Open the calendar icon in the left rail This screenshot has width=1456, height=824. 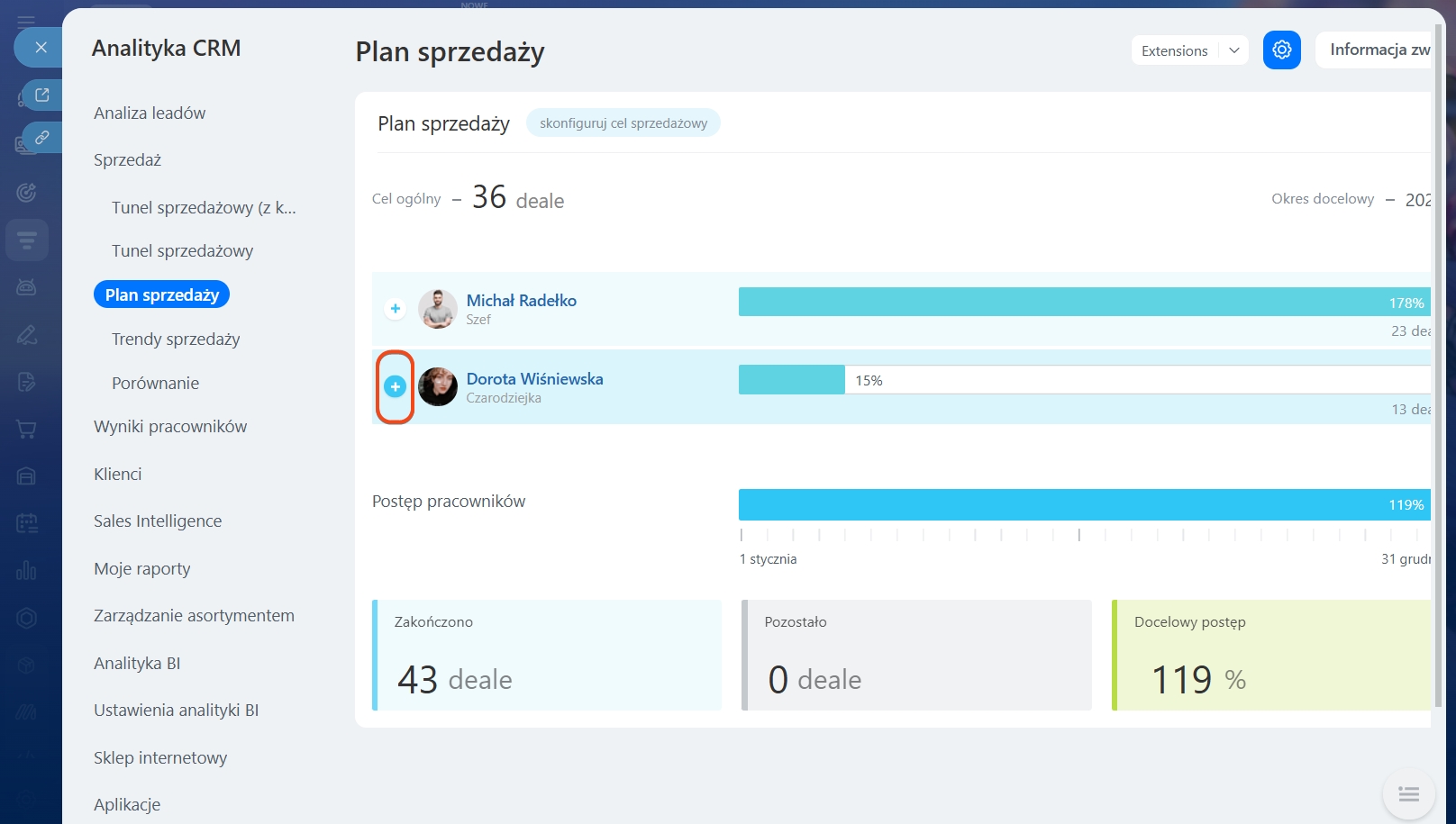tap(26, 523)
